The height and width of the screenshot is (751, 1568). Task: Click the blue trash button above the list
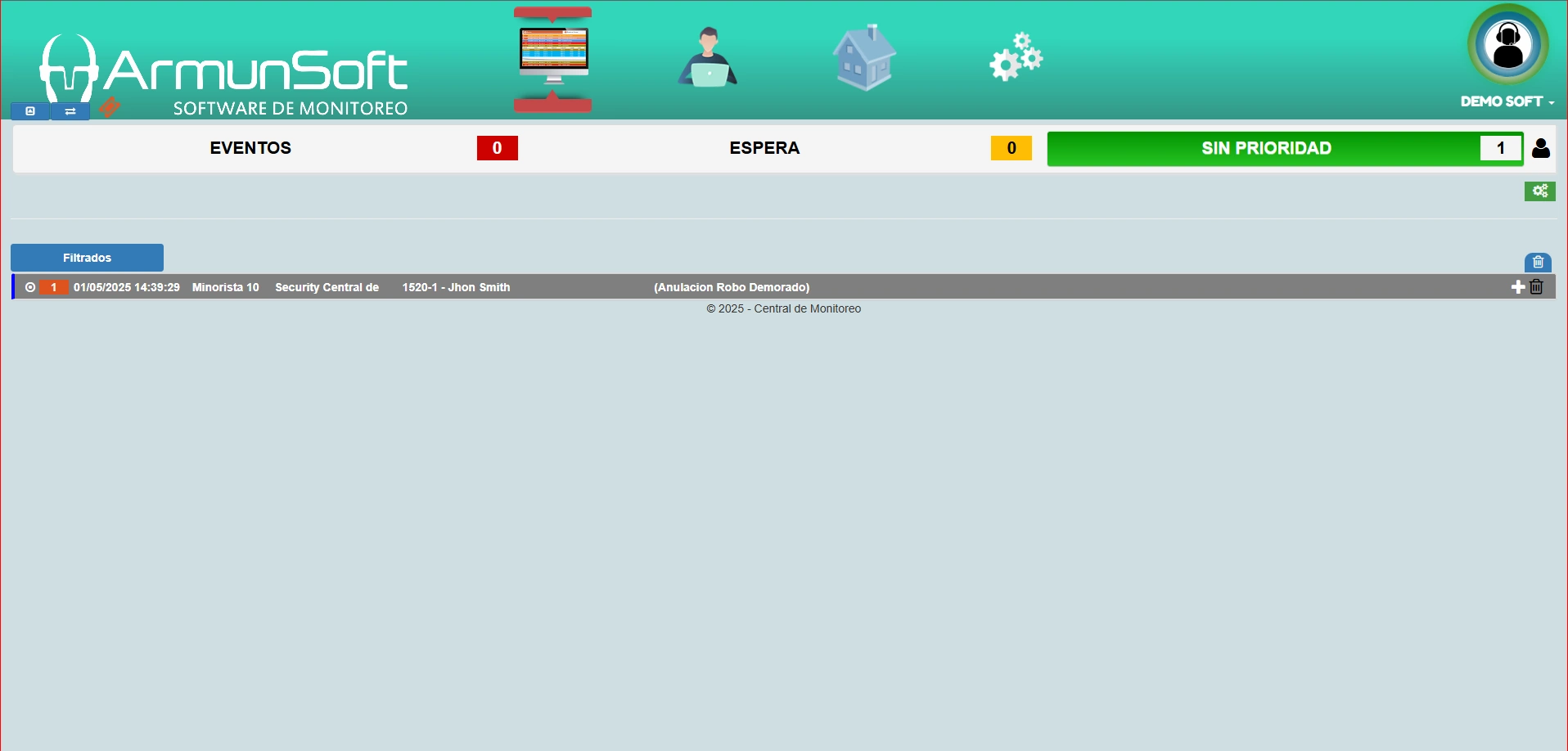pyautogui.click(x=1538, y=263)
